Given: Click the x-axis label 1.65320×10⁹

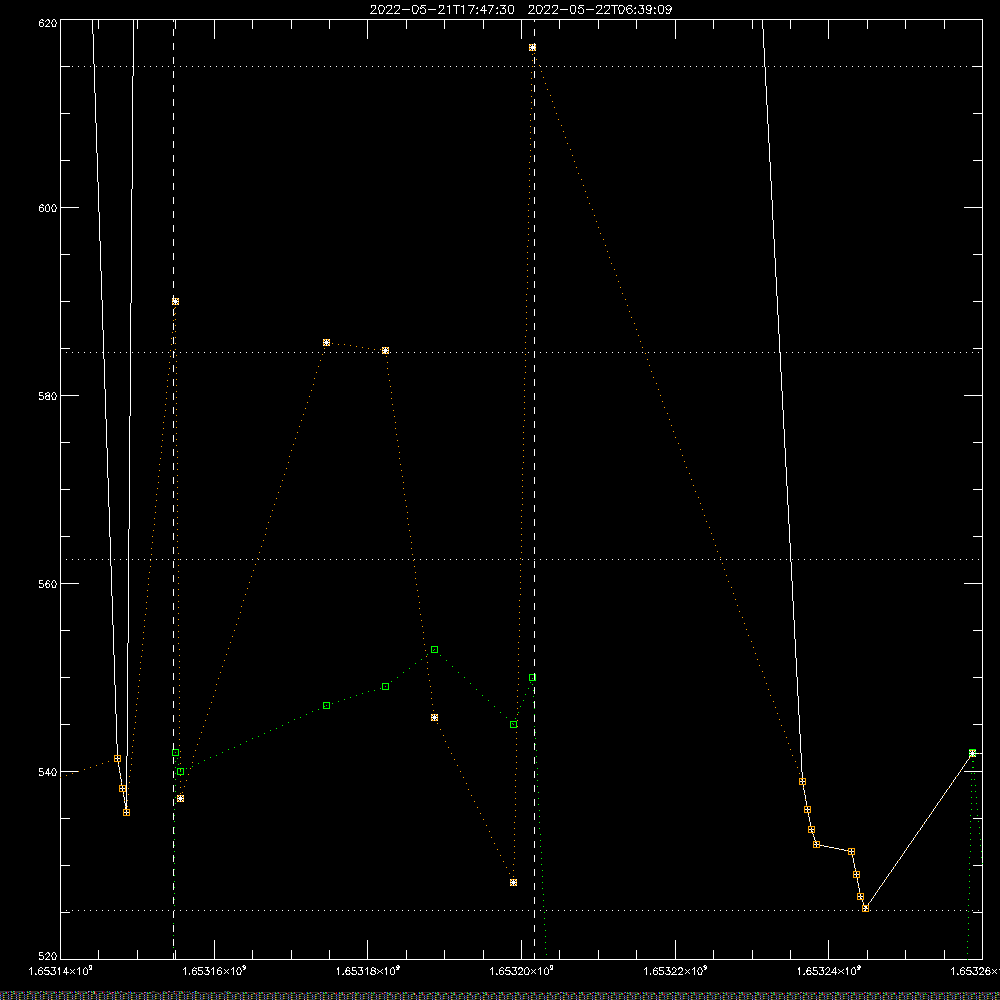Looking at the screenshot, I should (x=522, y=971).
